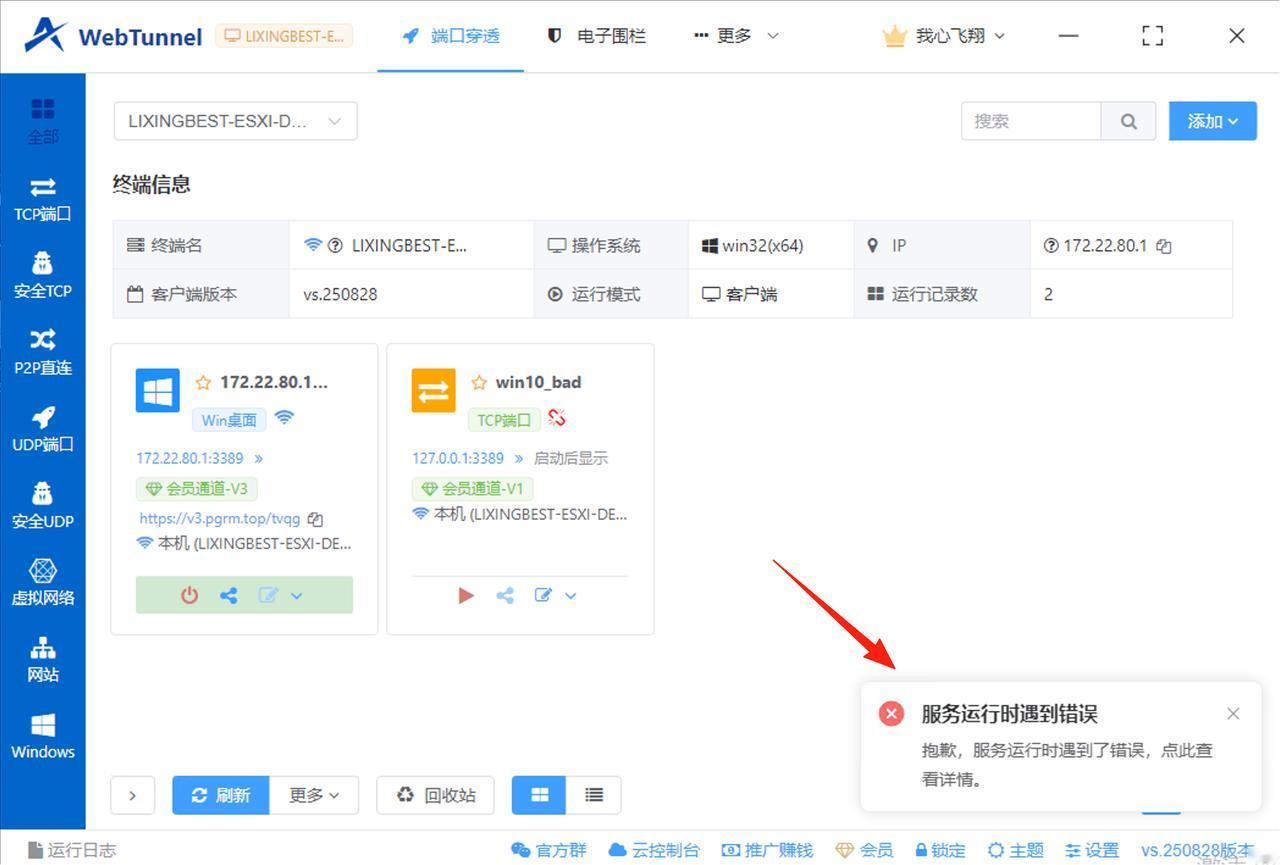
Task: Click the Win桌面 tag
Action: tap(229, 420)
